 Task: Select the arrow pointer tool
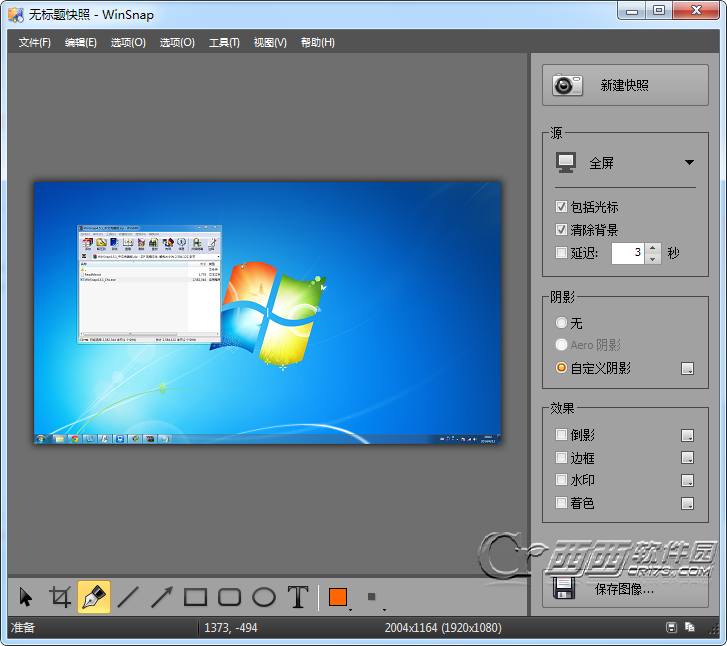tap(26, 598)
